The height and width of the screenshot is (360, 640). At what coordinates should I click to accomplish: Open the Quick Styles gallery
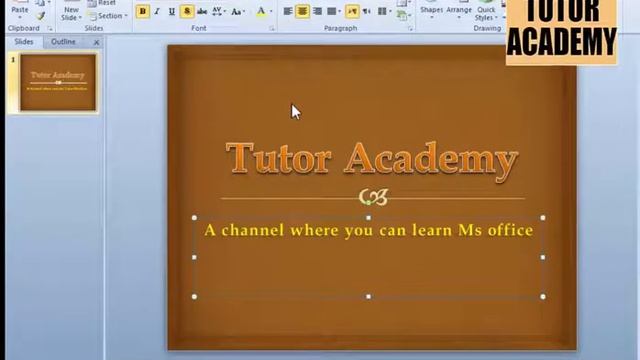(x=486, y=11)
